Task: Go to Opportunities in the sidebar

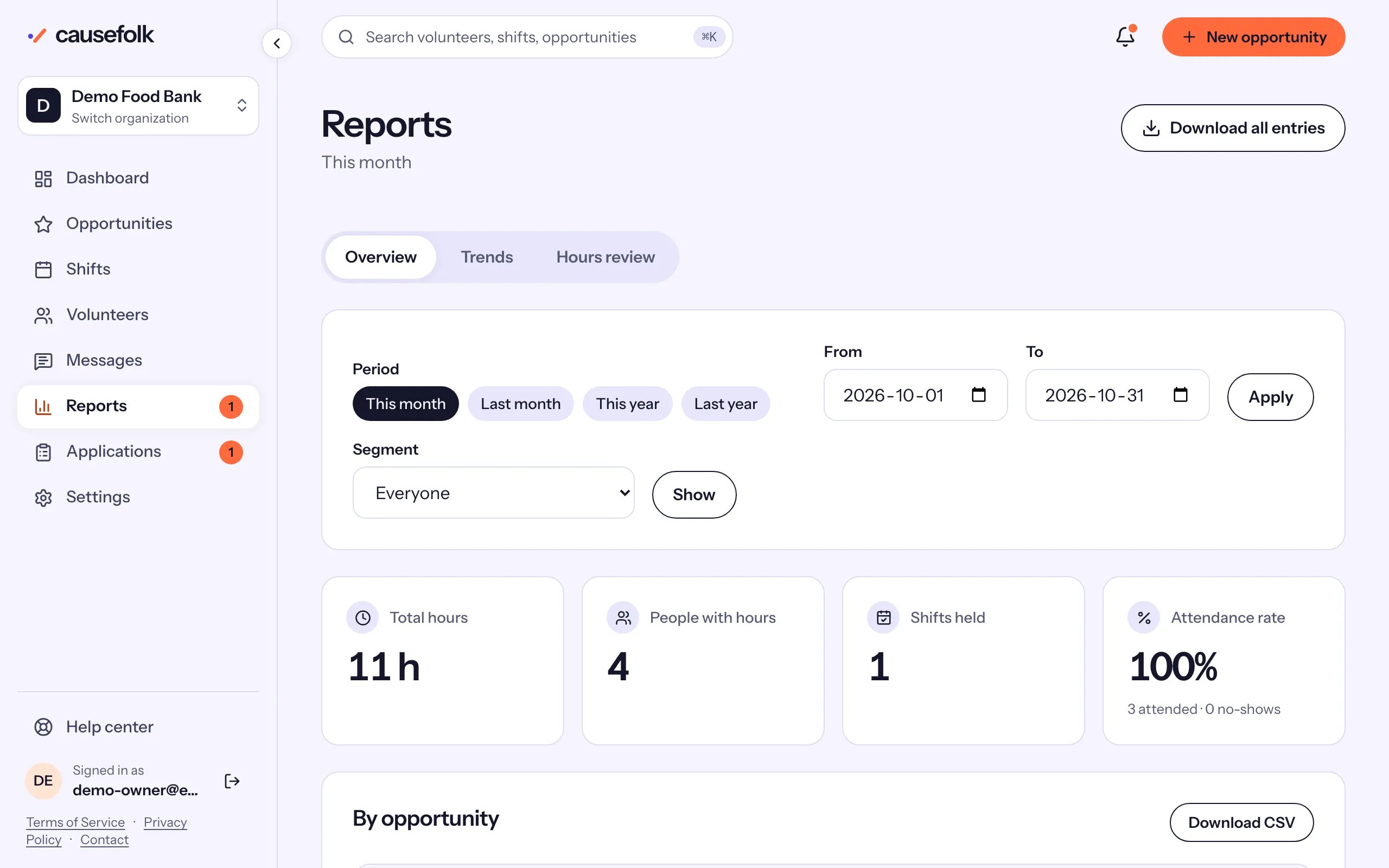Action: [138, 224]
